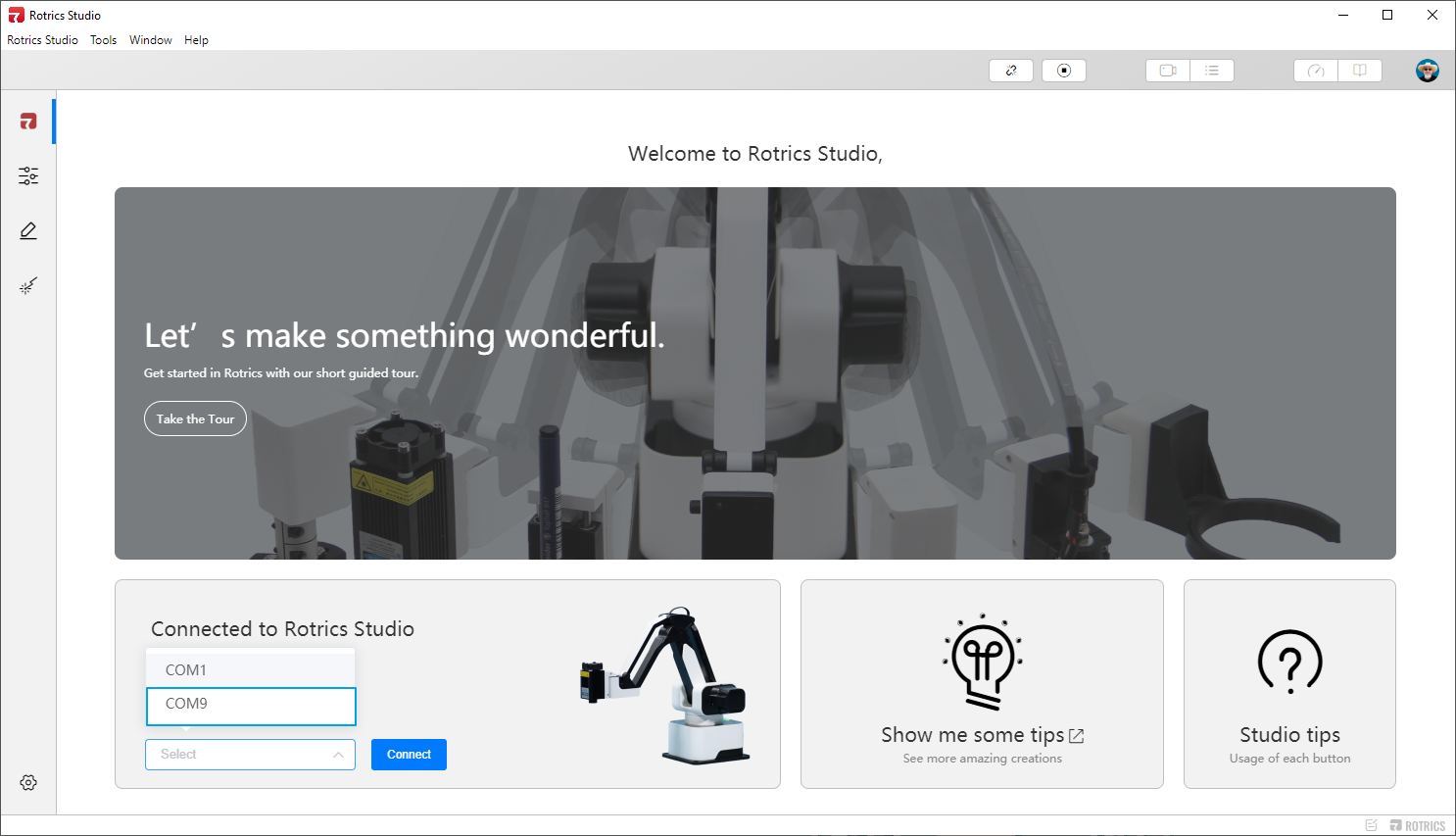Click the user avatar picture
Screen dimensions: 1456x836
[x=1428, y=71]
